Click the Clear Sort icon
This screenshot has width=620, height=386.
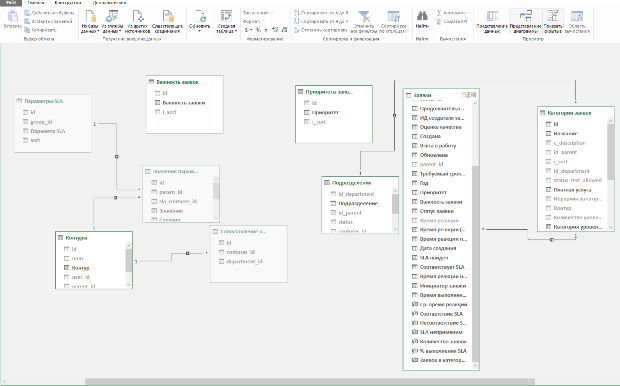click(297, 30)
